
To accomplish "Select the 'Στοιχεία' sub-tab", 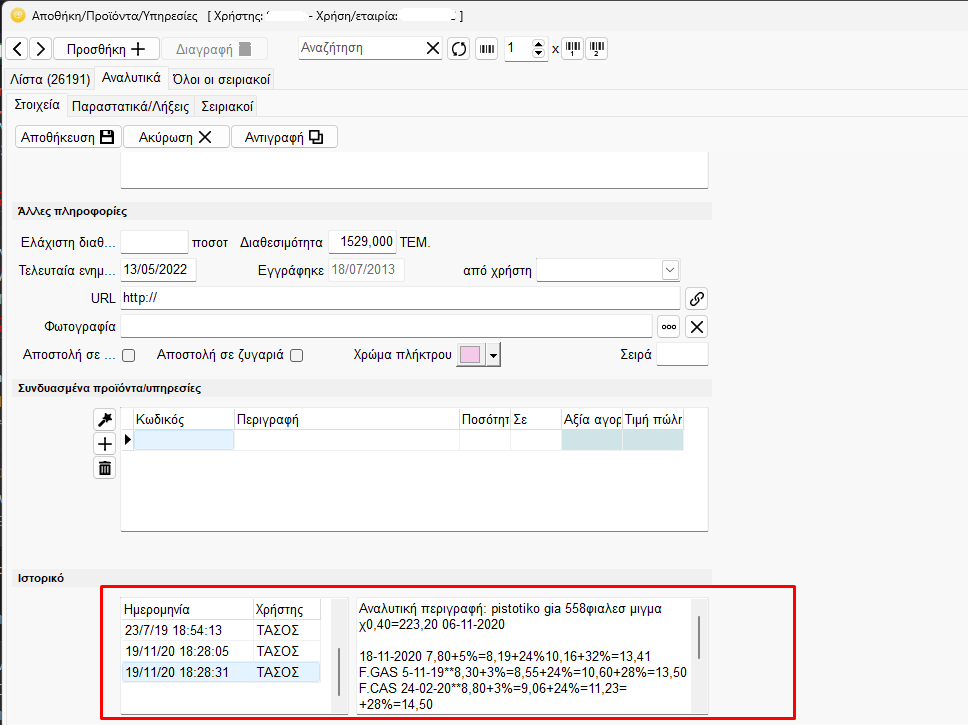I will (x=37, y=105).
